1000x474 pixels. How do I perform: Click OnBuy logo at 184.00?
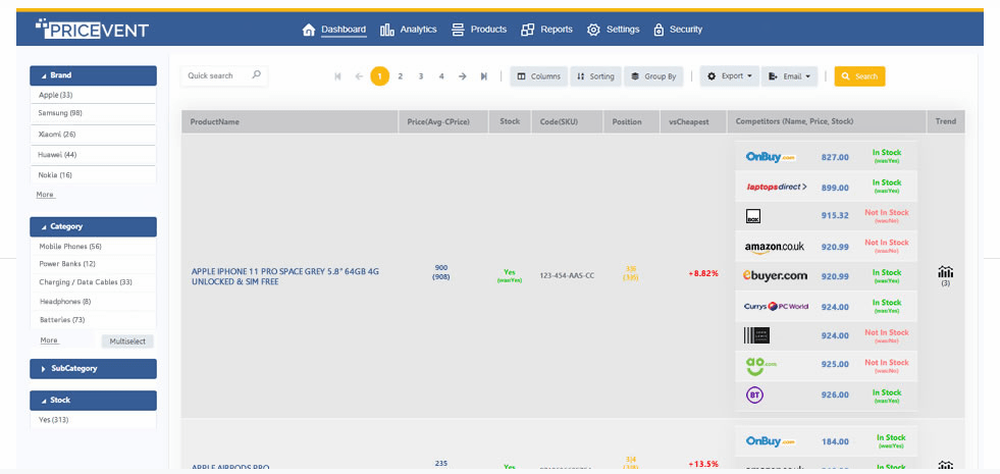pos(770,441)
